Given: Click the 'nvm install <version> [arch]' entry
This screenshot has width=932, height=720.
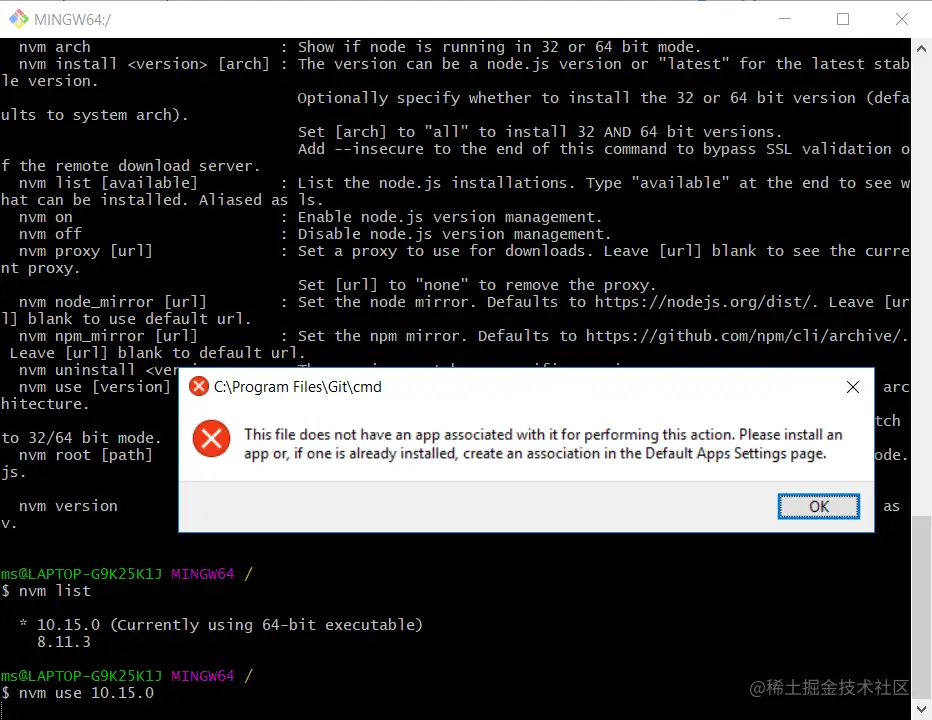Looking at the screenshot, I should tap(144, 64).
